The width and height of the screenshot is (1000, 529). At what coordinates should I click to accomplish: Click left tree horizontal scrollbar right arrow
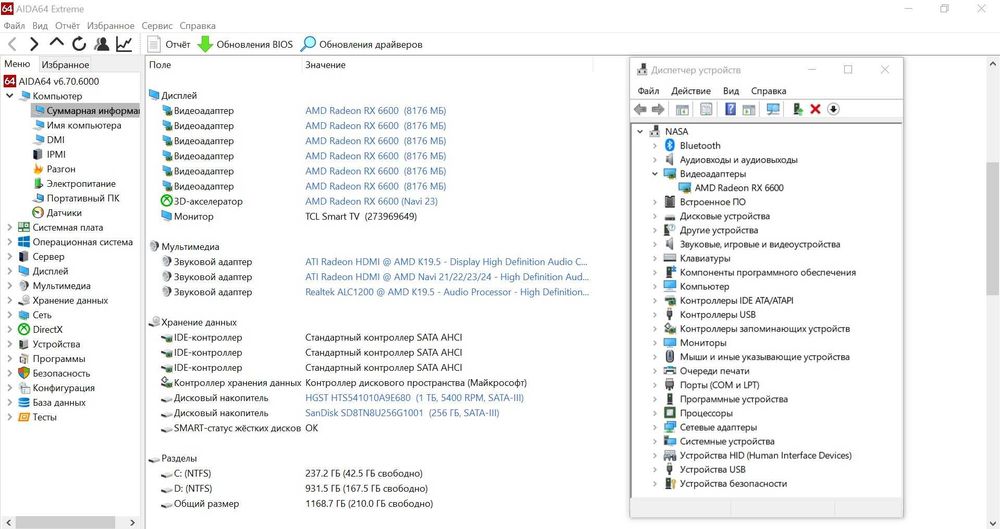(x=133, y=522)
